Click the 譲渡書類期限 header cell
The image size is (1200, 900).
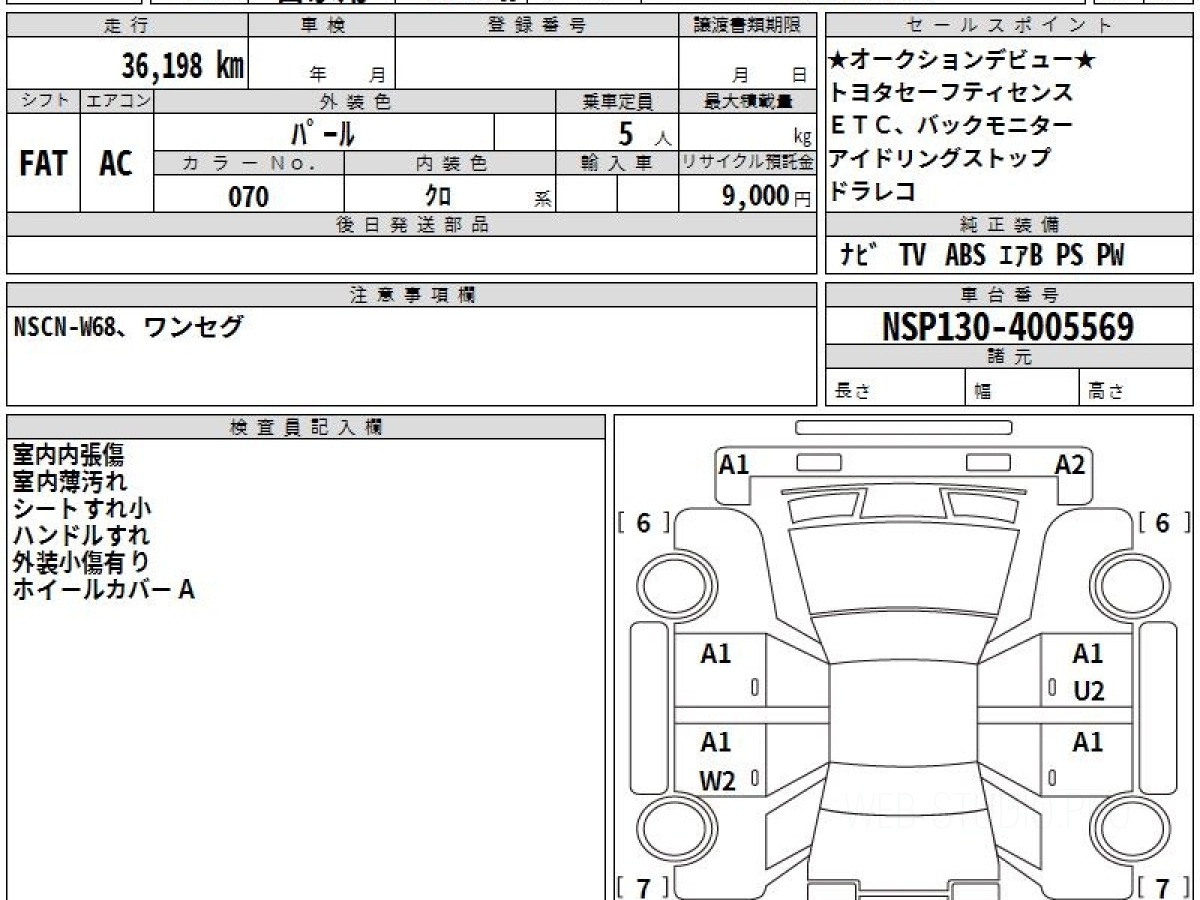747,26
